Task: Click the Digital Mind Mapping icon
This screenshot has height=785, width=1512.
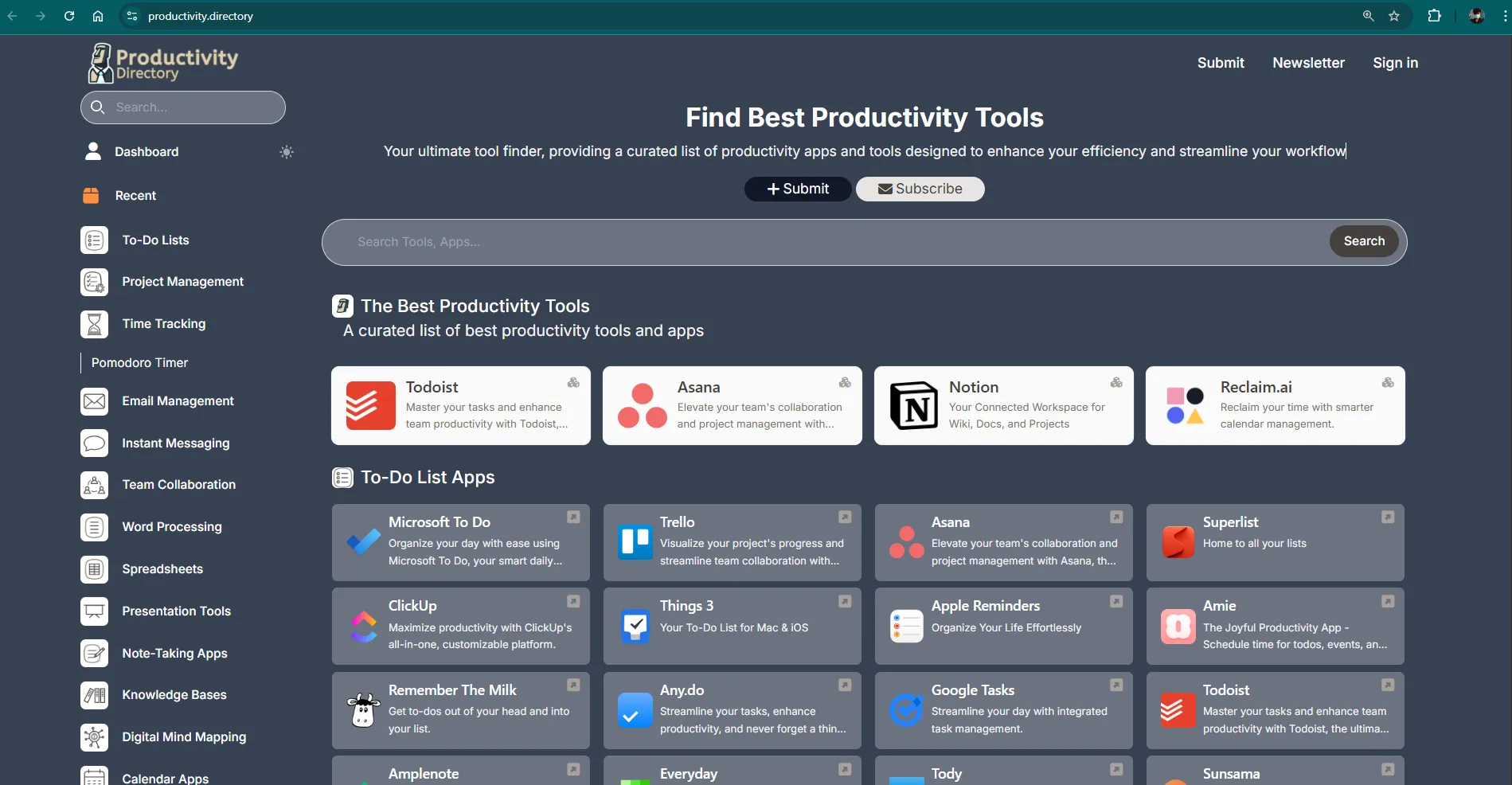Action: coord(93,737)
